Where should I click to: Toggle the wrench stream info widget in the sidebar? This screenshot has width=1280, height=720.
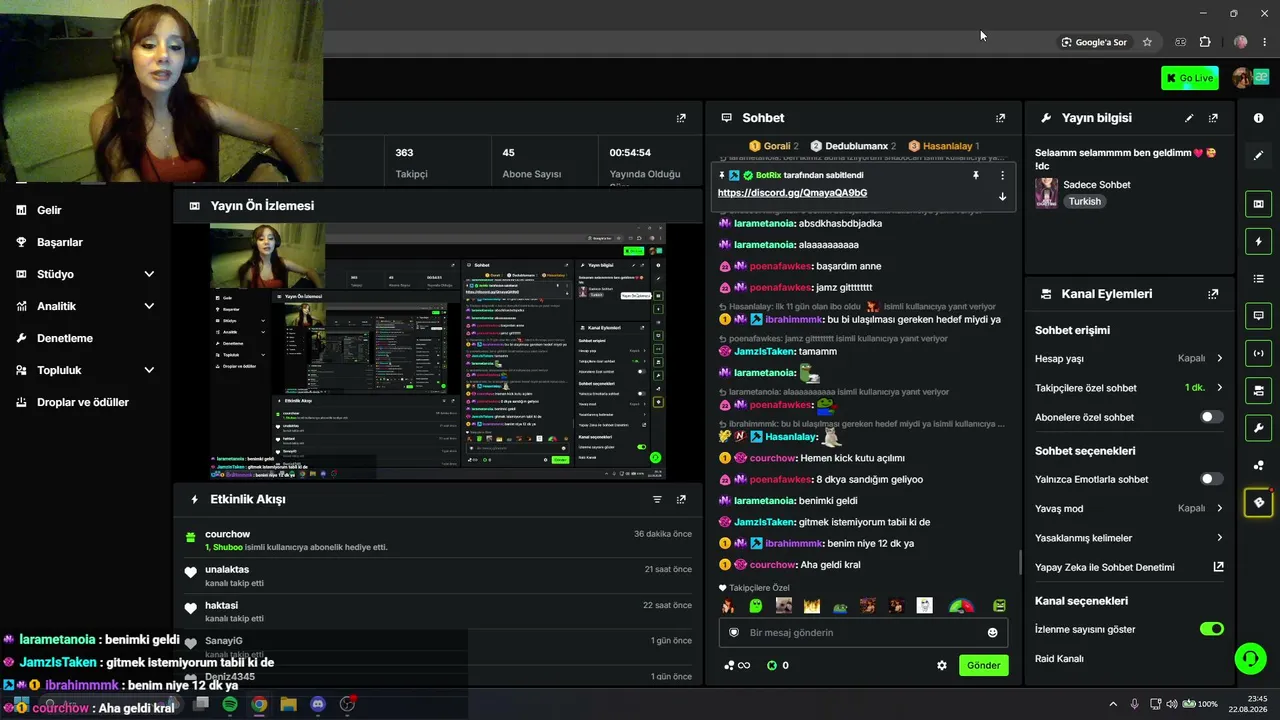click(x=1258, y=428)
